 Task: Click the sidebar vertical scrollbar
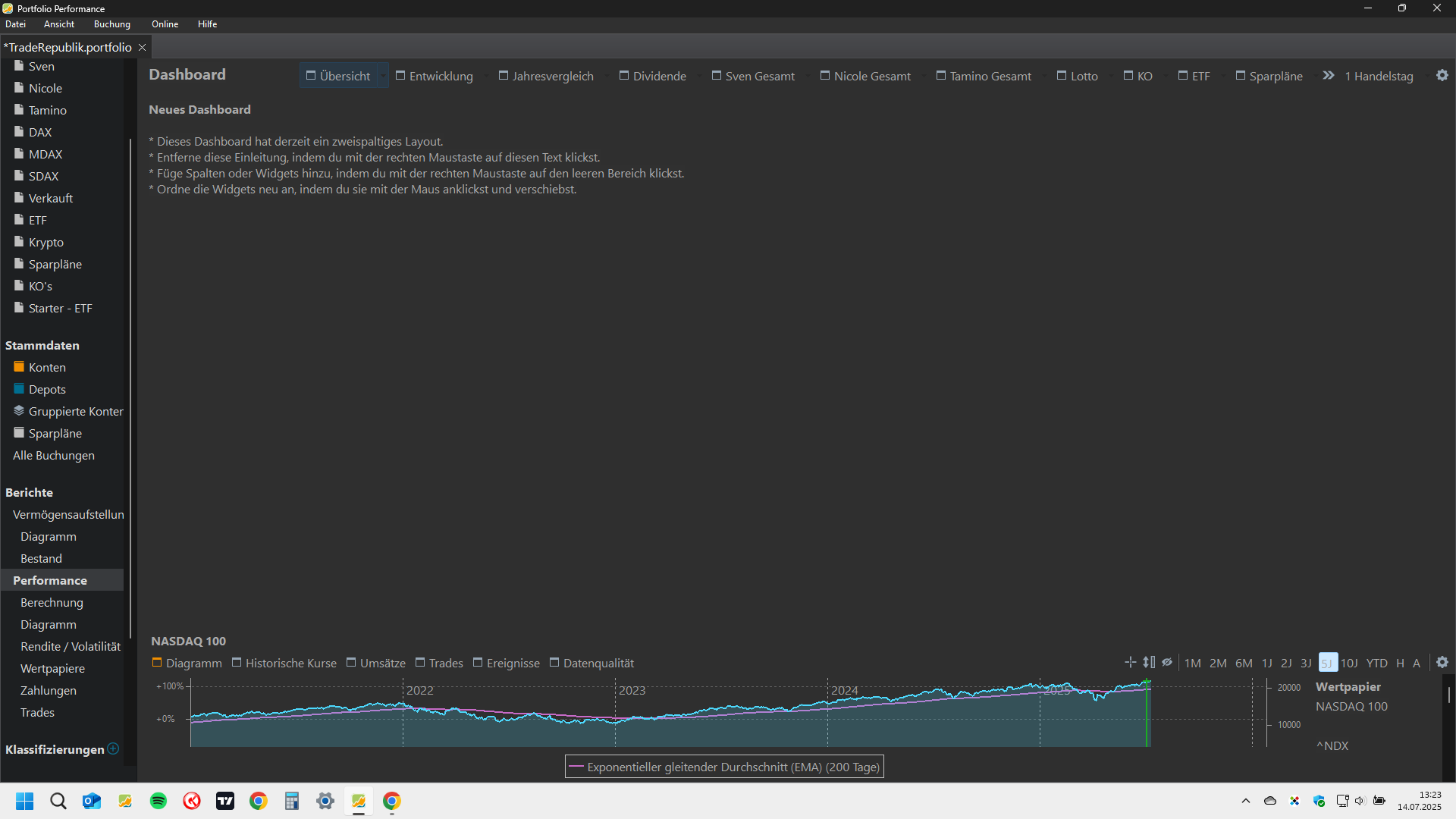point(130,388)
